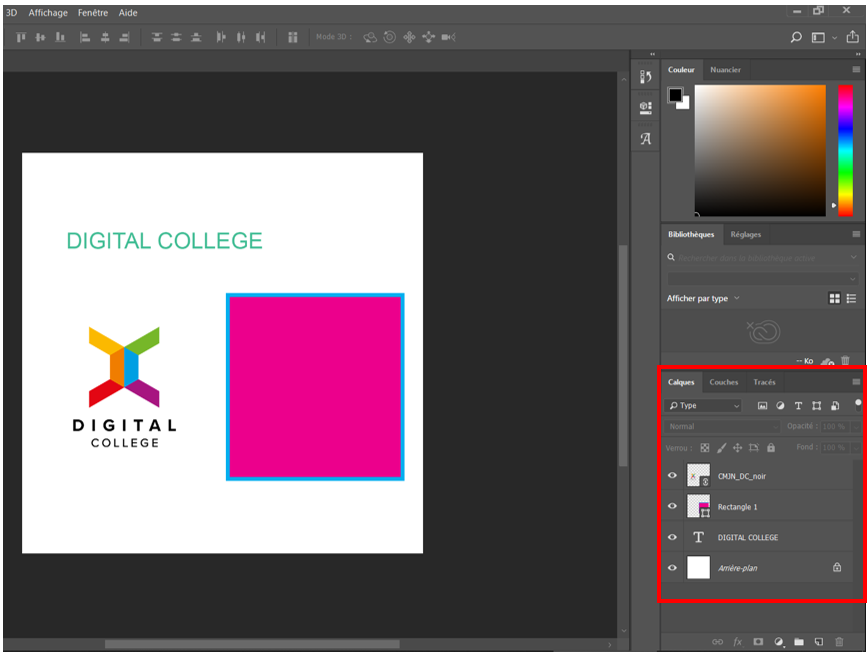Viewport: 867px width, 659px height.
Task: Open the Aide menu
Action: click(x=128, y=13)
